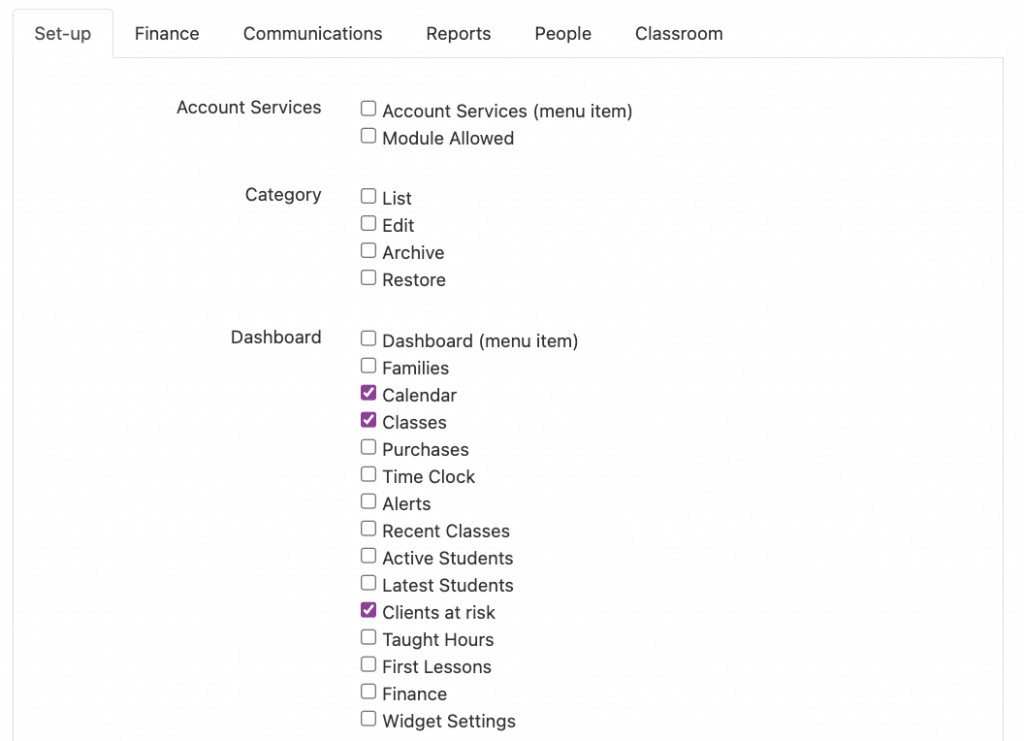Check the Archive permission box
Screen dimensions: 1024x741
point(368,251)
